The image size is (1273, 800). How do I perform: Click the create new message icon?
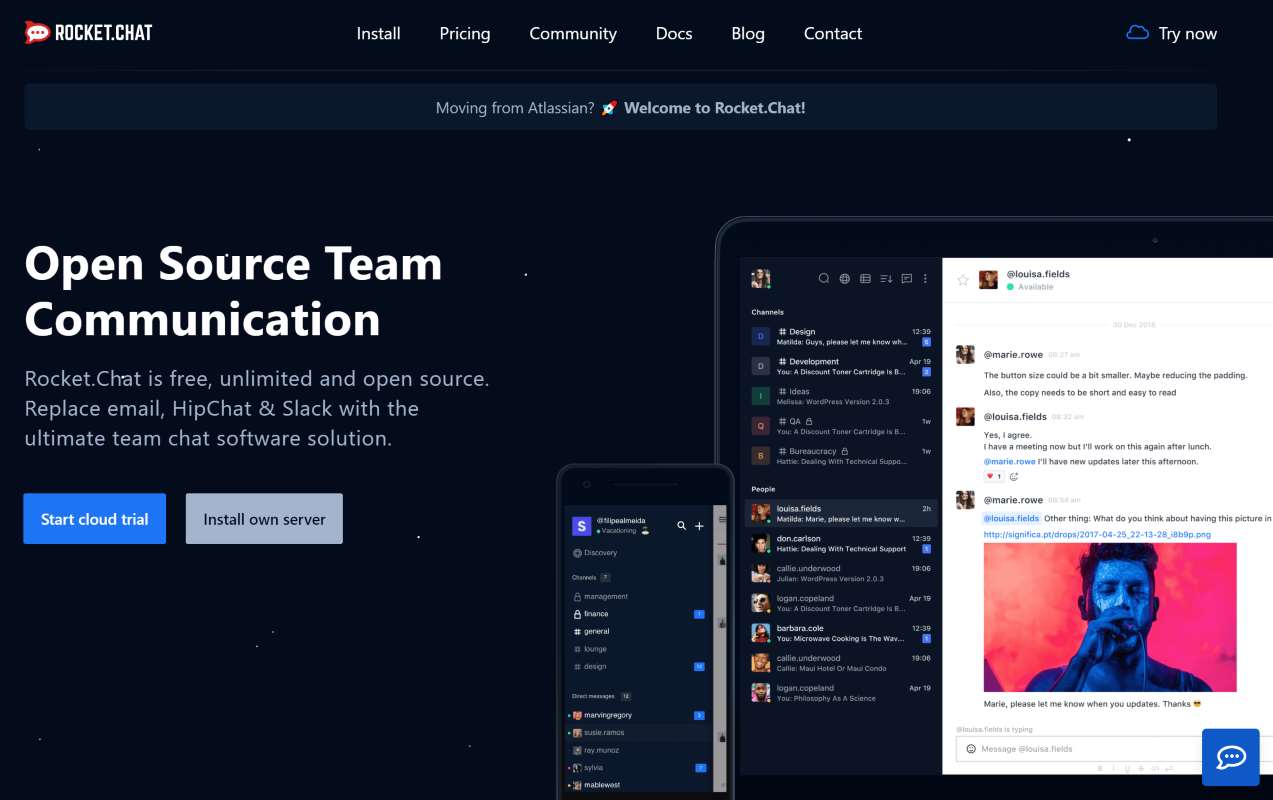pos(907,279)
